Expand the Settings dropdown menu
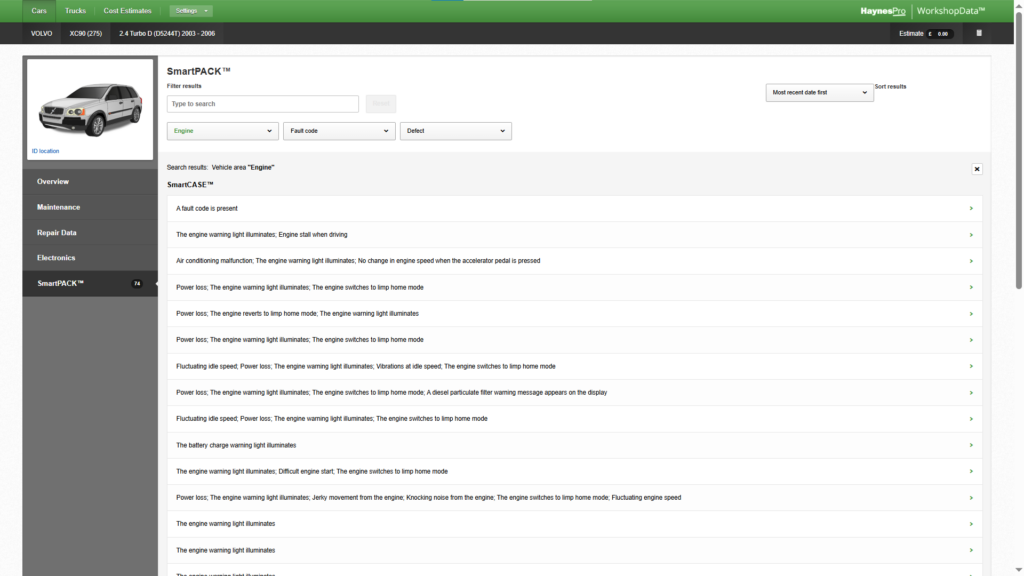This screenshot has width=1024, height=576. tap(191, 10)
